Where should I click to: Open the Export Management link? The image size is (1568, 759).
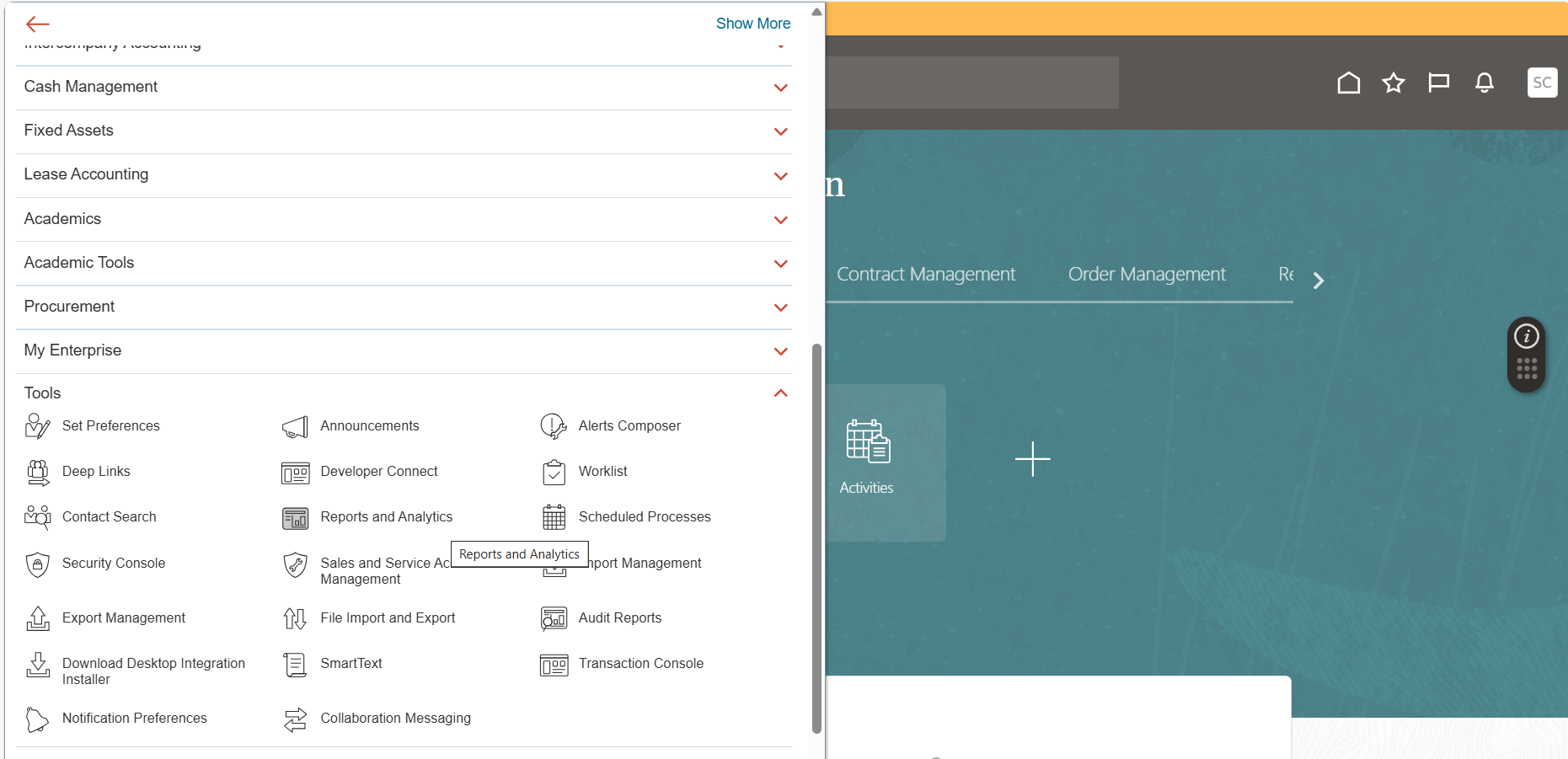pos(124,618)
